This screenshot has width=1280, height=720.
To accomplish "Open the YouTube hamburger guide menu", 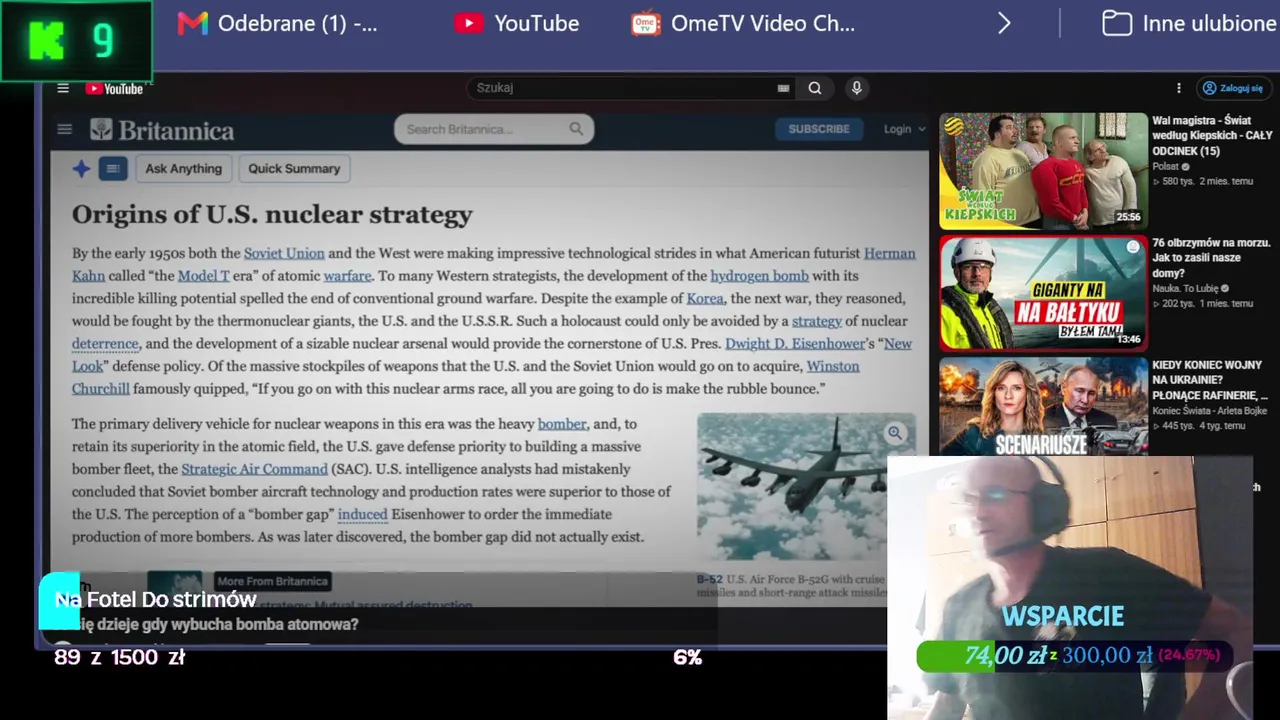I will pos(63,88).
